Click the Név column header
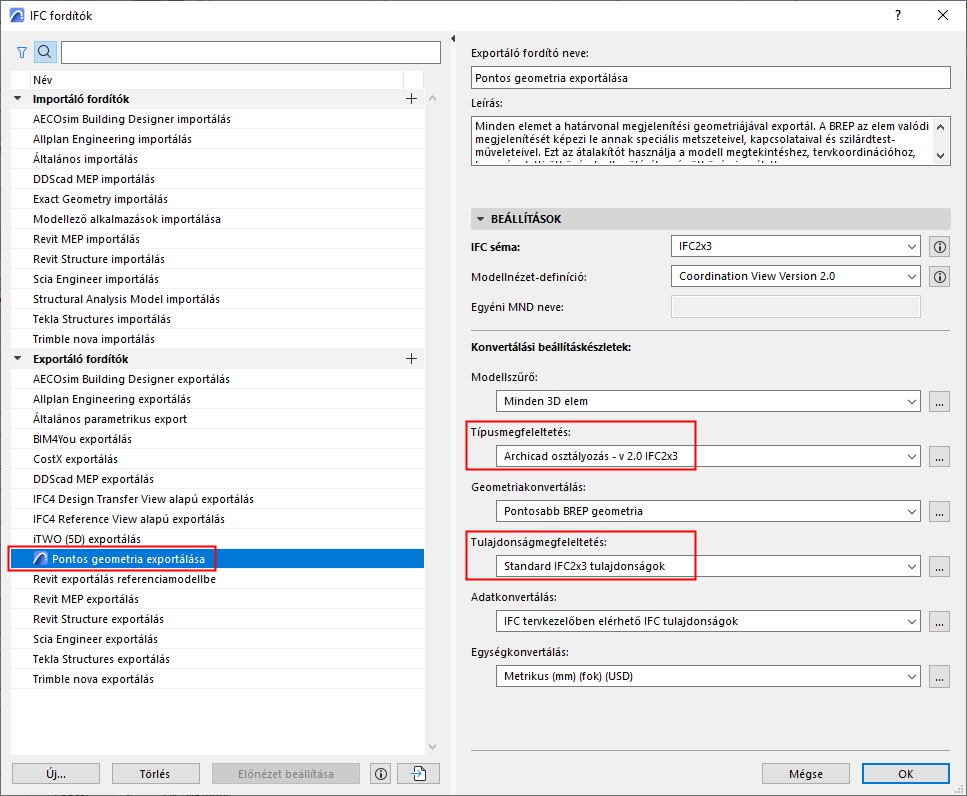 pyautogui.click(x=216, y=80)
